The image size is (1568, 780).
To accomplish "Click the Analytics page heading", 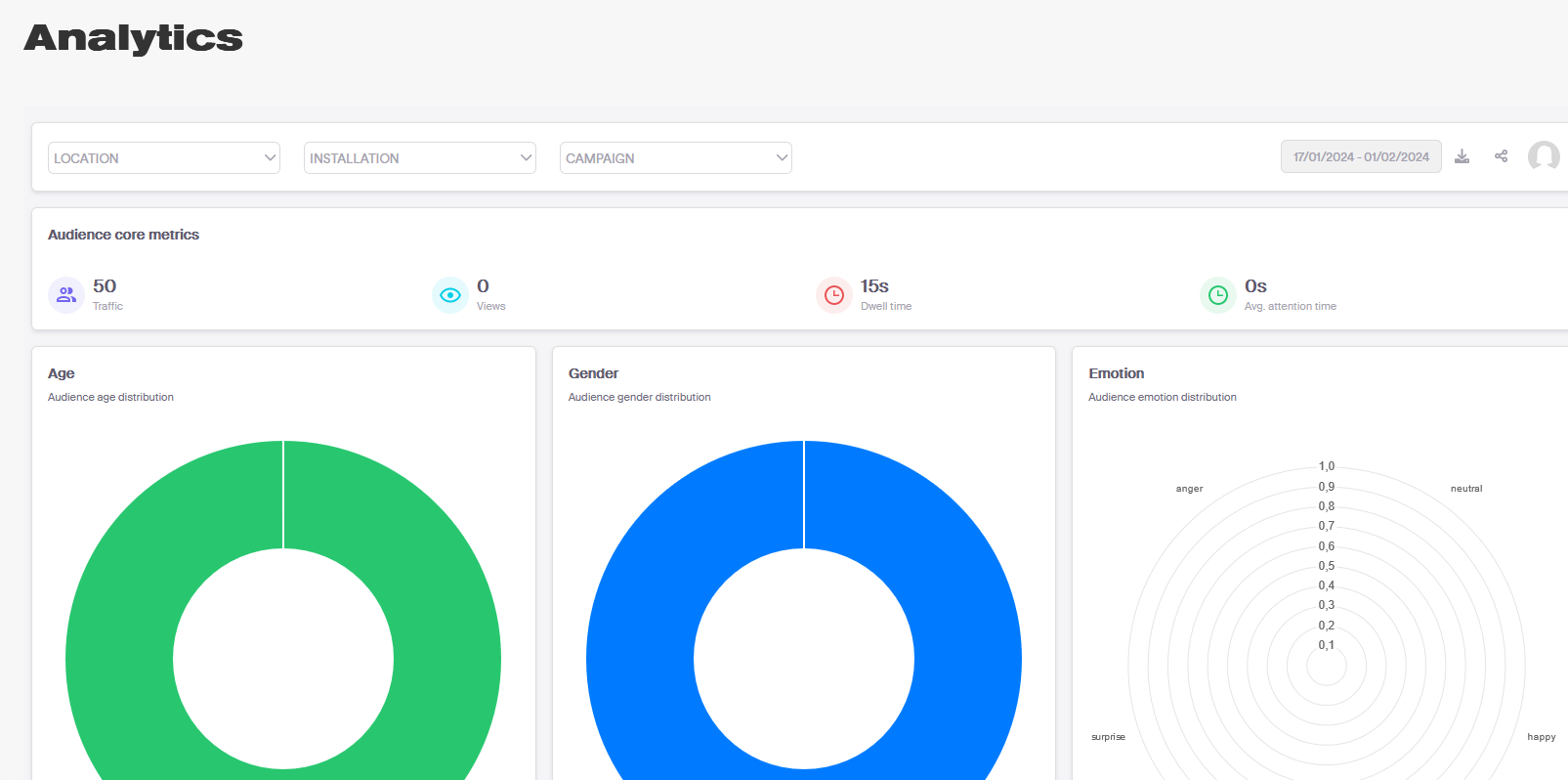I will [x=133, y=38].
